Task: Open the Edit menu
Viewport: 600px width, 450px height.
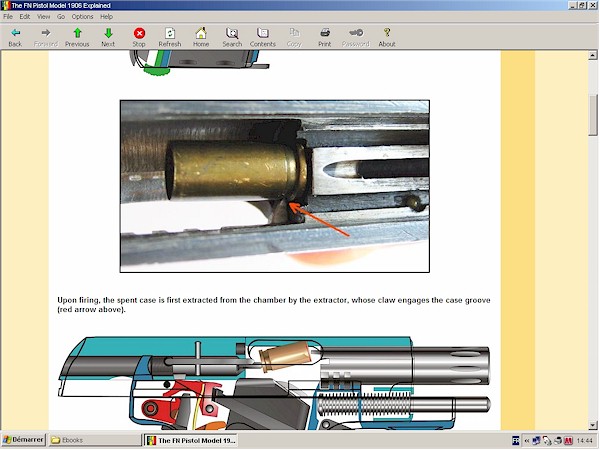Action: tap(25, 16)
